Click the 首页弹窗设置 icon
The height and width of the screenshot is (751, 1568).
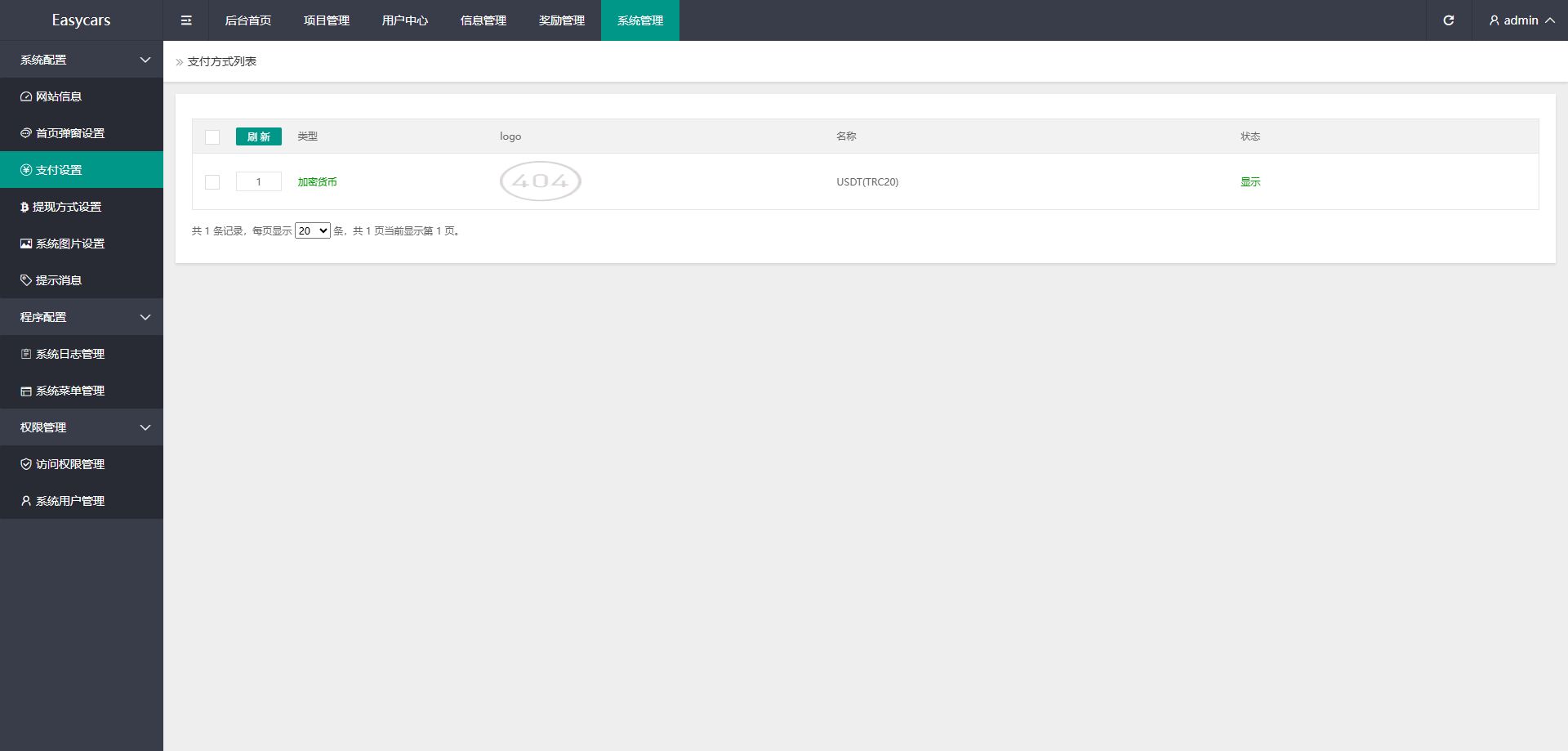click(x=26, y=133)
